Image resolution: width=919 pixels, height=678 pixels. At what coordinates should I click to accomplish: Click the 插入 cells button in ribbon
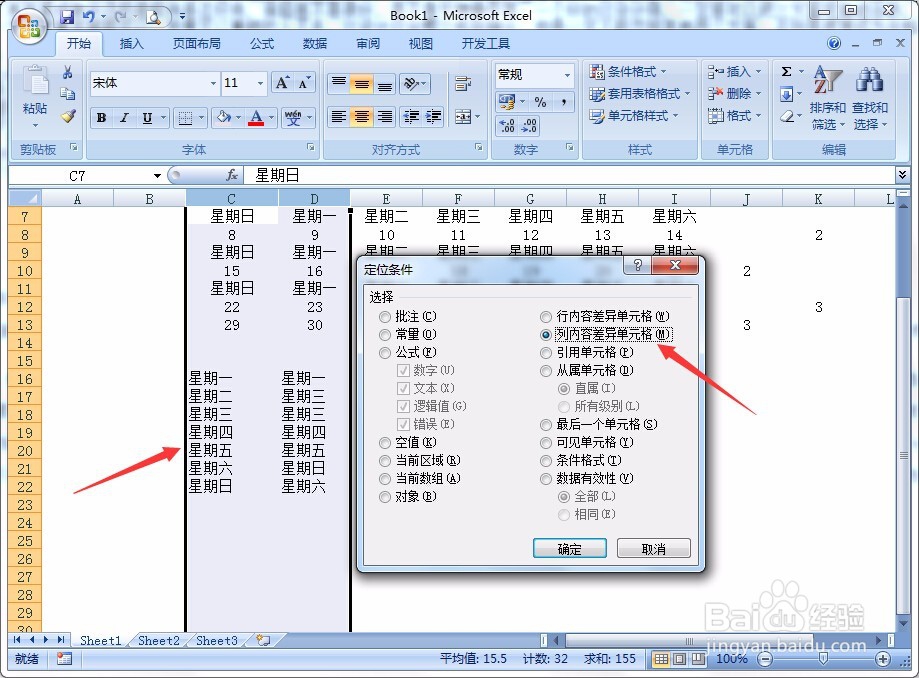click(734, 71)
